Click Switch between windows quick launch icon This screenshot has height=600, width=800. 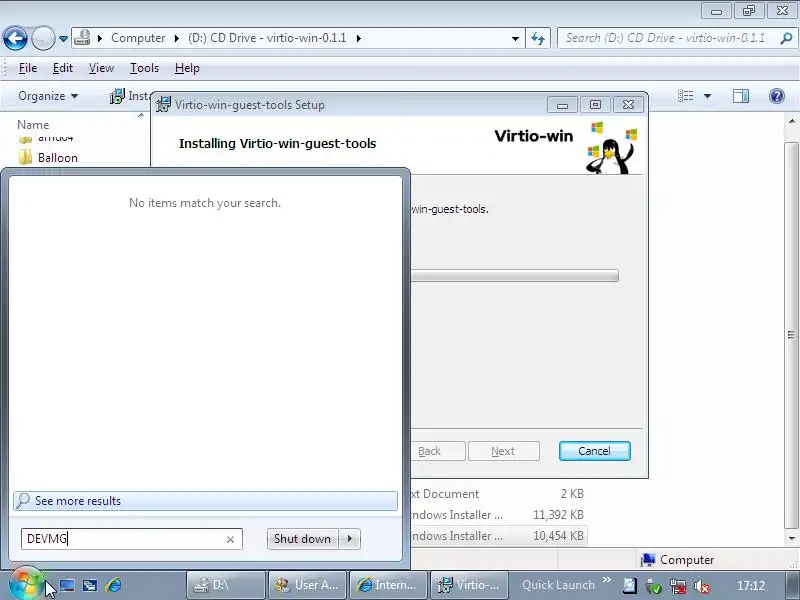[90, 585]
